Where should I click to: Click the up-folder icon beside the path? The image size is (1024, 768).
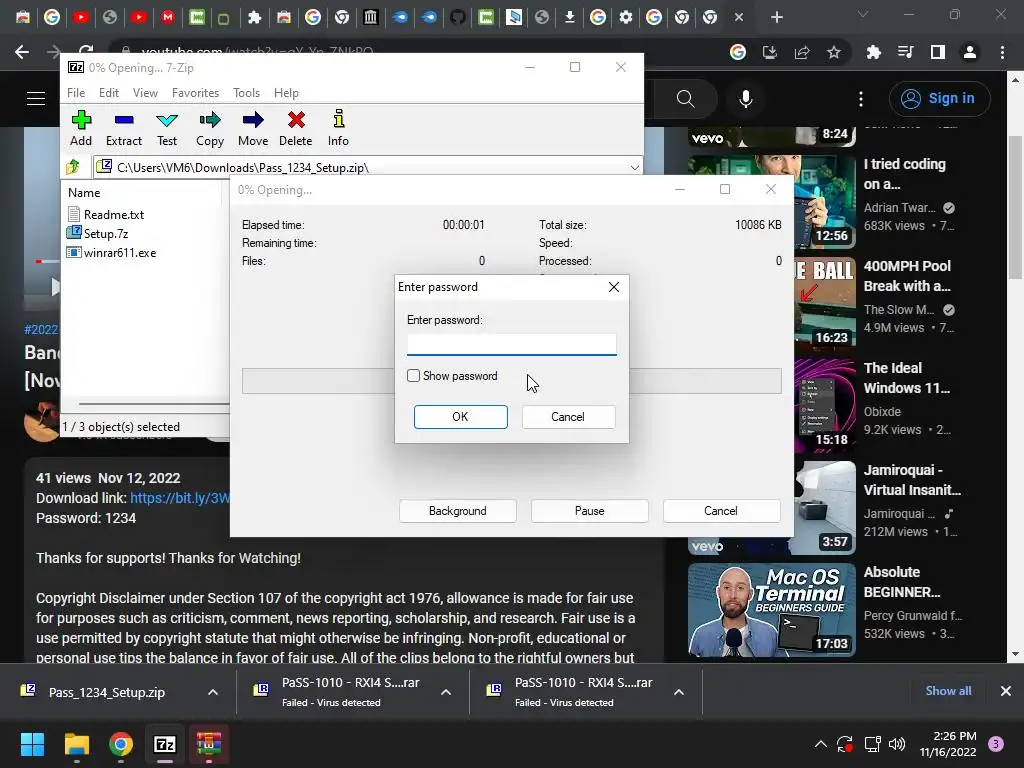tap(73, 167)
